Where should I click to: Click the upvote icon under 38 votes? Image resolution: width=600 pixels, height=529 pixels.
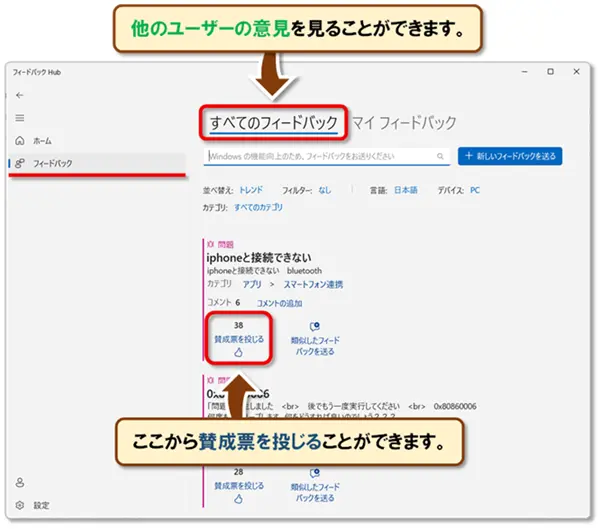tap(238, 352)
